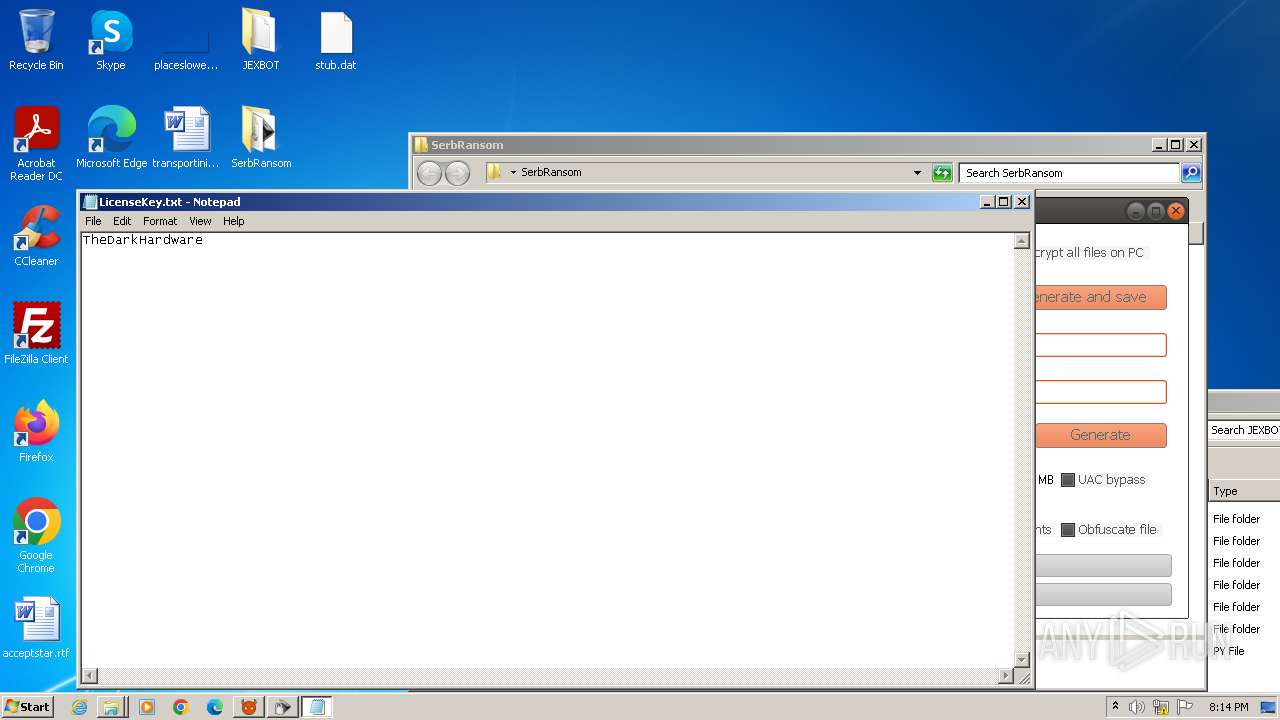Click the Search JEXBOT field
The image size is (1280, 720).
pyautogui.click(x=1244, y=430)
